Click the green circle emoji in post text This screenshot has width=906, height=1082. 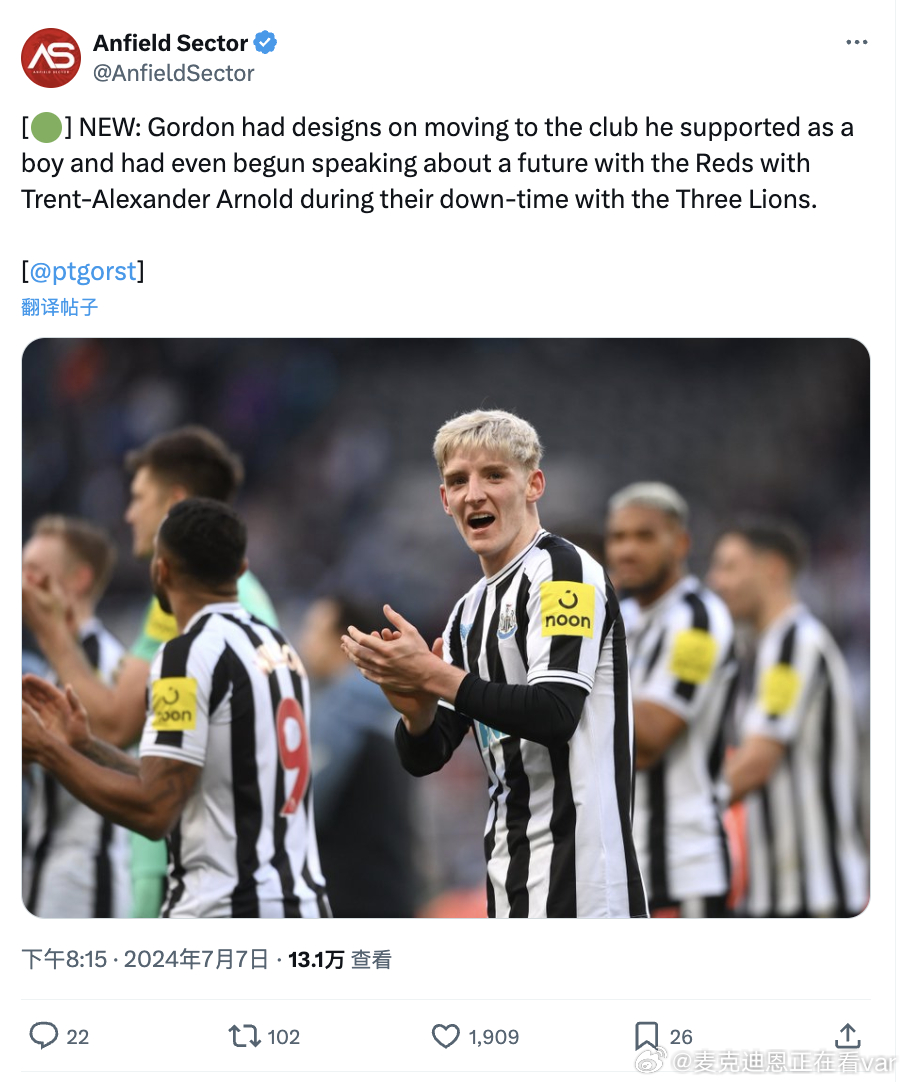47,128
